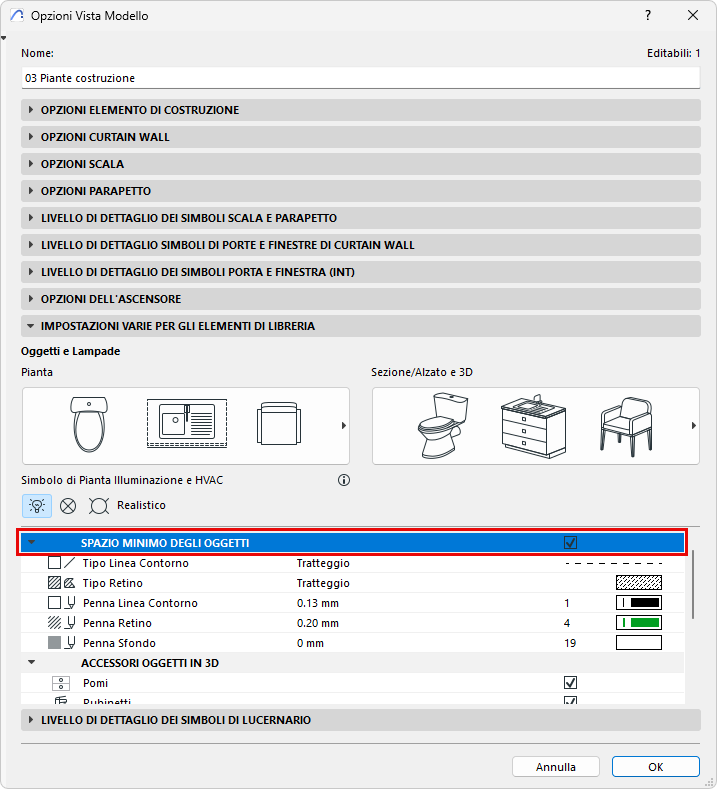
Task: Select the toilet plan symbol preview
Action: (89, 425)
